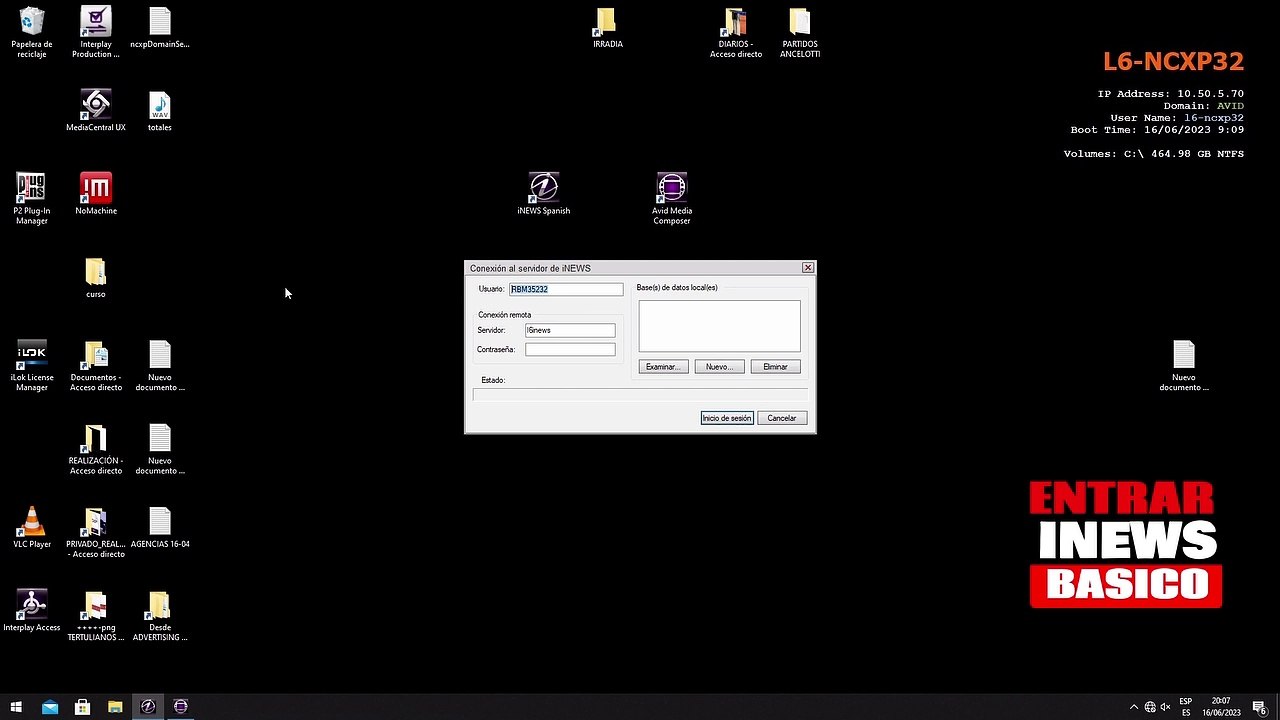1280x720 pixels.
Task: Click the Examinar... button
Action: (663, 367)
